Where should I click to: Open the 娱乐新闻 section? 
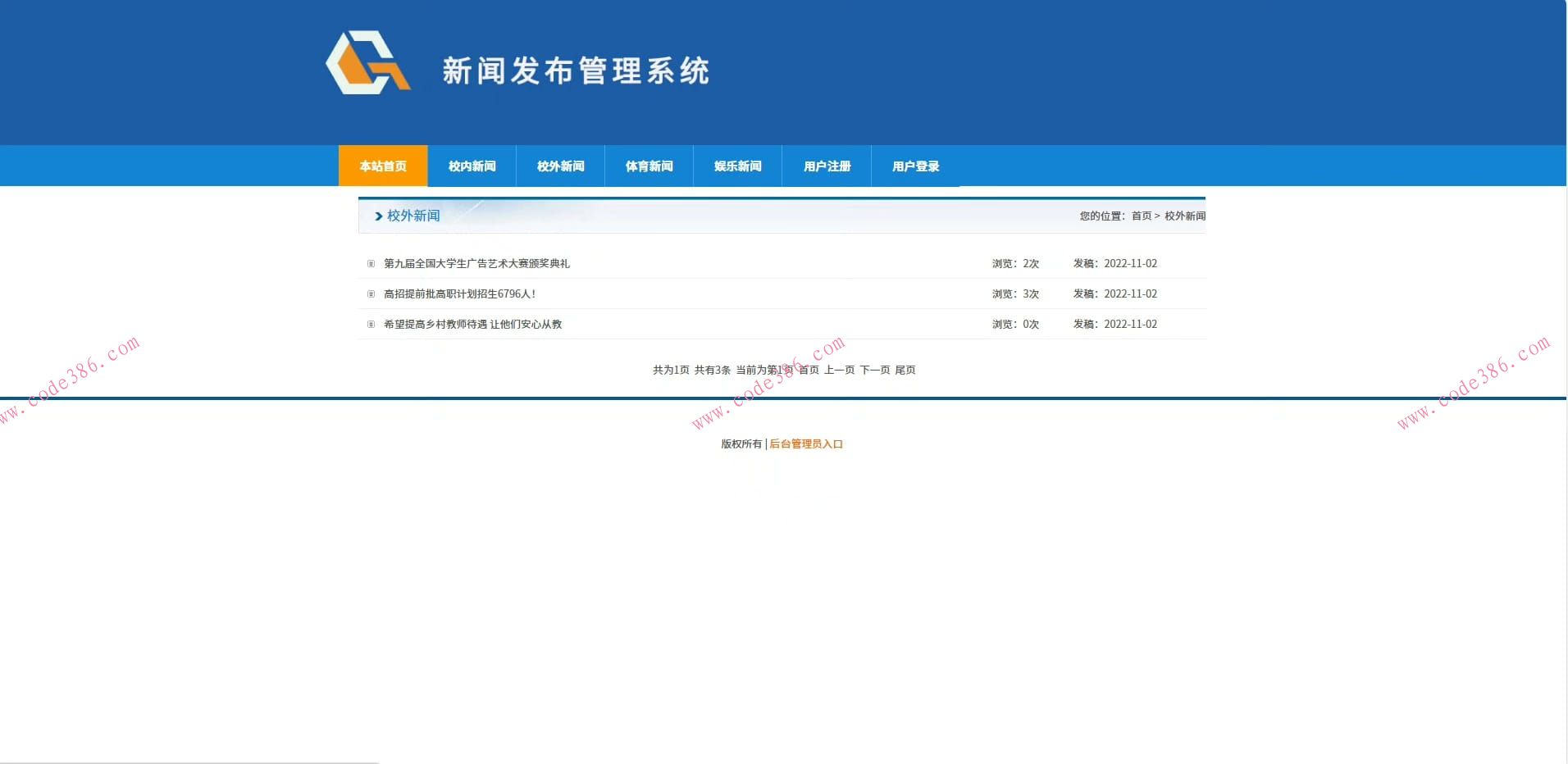coord(737,166)
